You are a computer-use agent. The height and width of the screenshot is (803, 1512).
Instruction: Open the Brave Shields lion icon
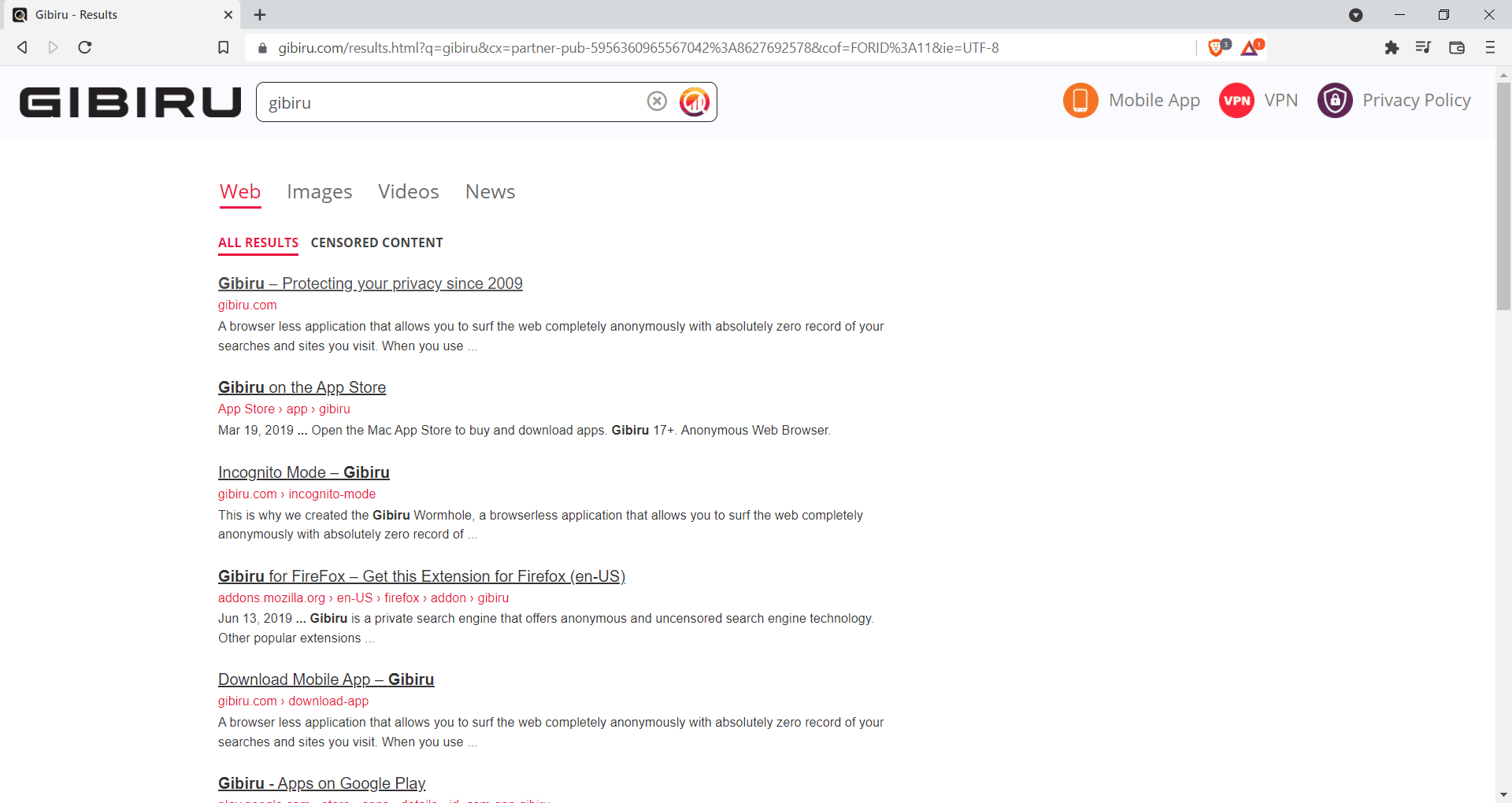pyautogui.click(x=1216, y=47)
